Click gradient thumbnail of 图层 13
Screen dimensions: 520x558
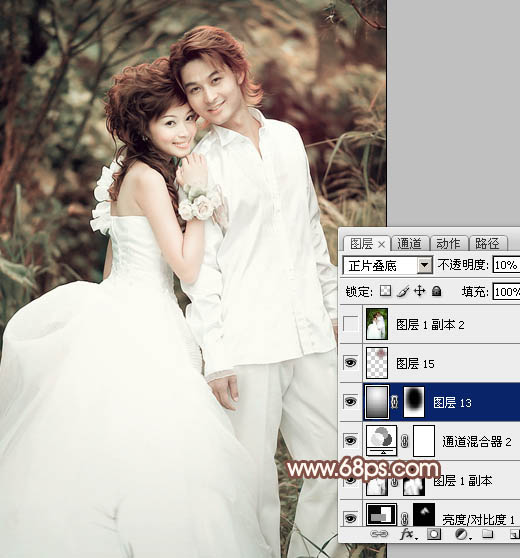(377, 402)
